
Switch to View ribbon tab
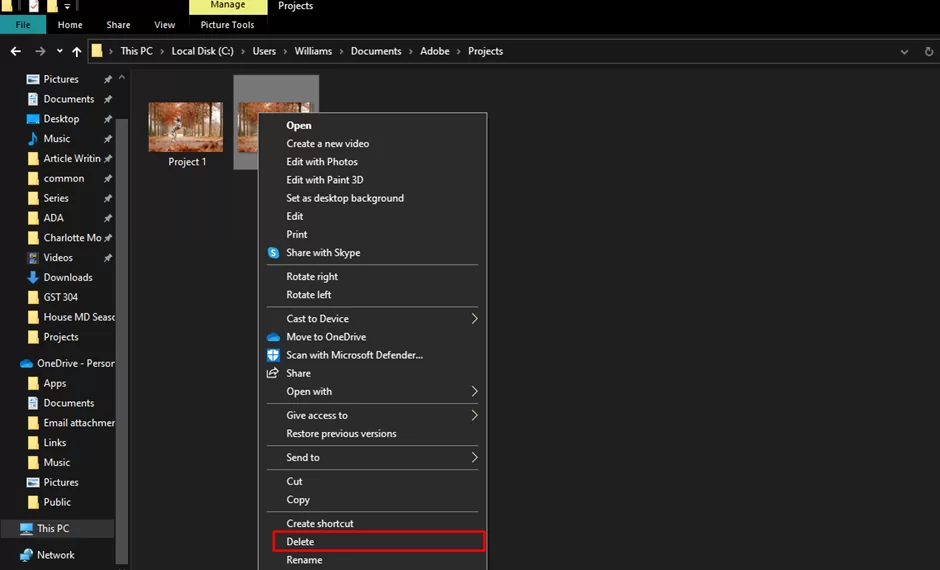point(164,25)
